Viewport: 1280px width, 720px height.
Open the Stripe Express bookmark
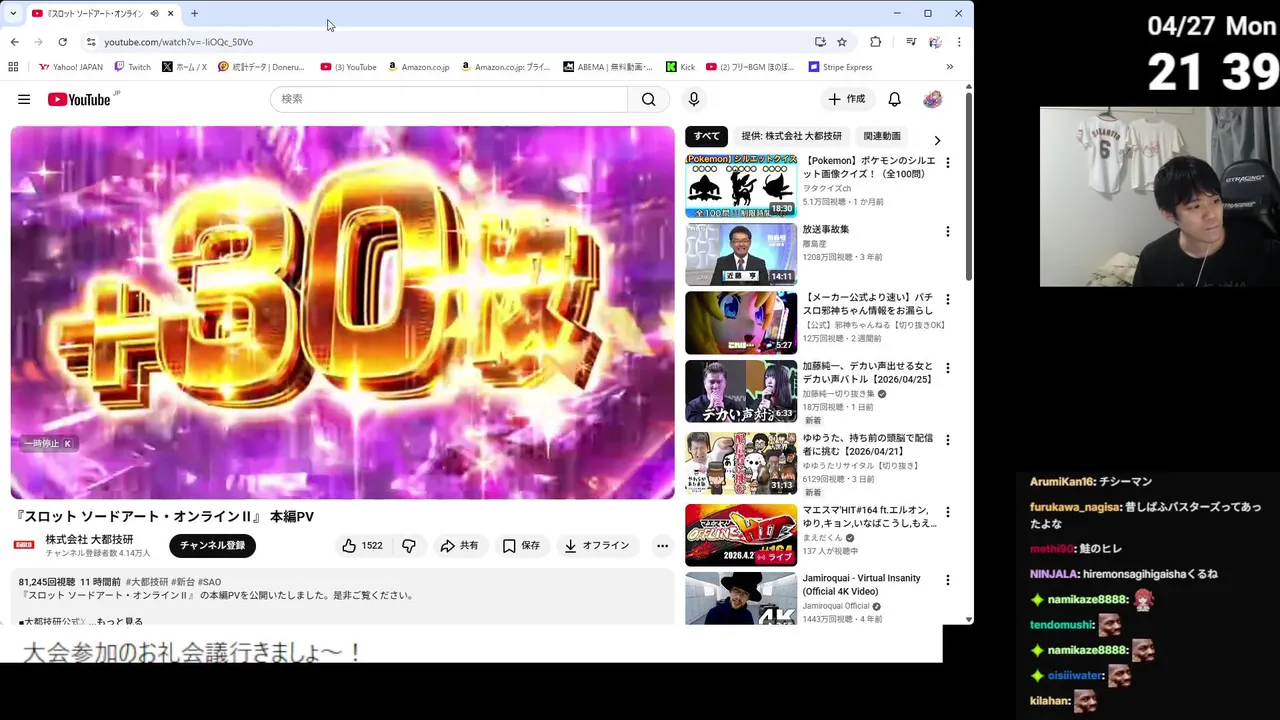click(840, 67)
